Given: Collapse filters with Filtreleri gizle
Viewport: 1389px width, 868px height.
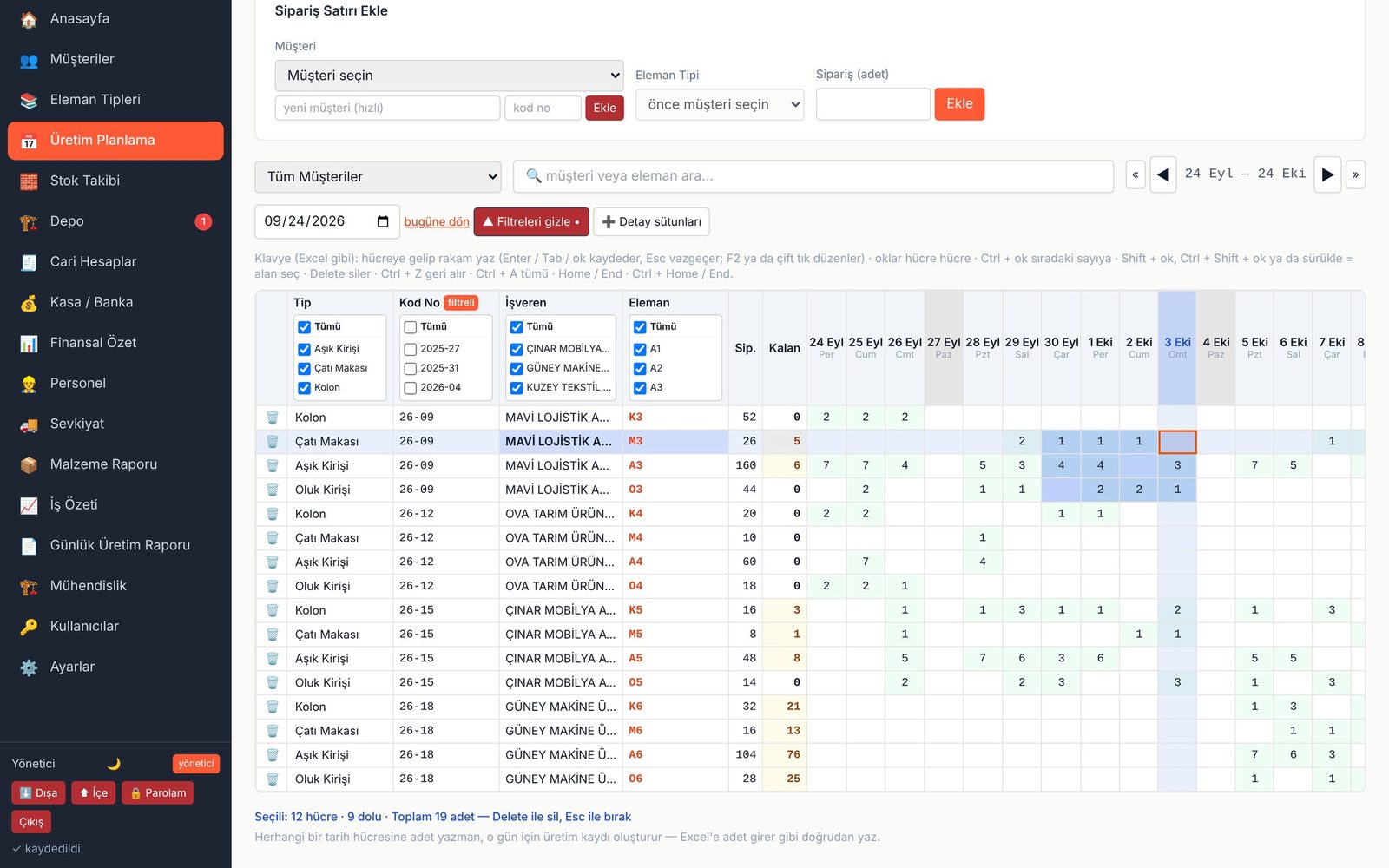Looking at the screenshot, I should click(531, 221).
